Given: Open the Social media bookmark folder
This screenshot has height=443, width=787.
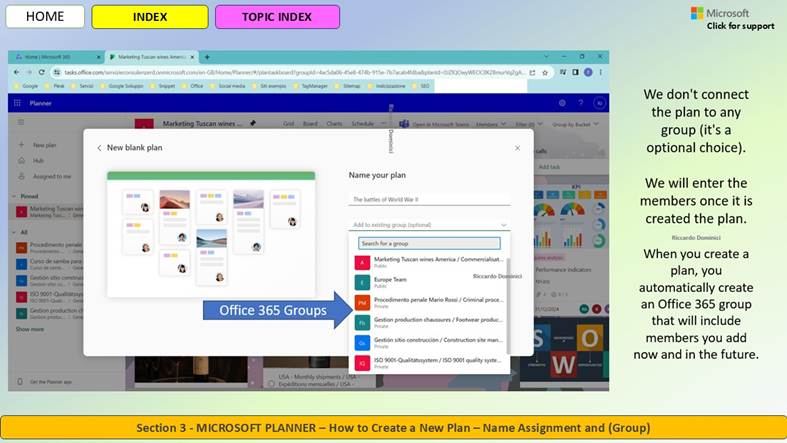Looking at the screenshot, I should click(227, 86).
